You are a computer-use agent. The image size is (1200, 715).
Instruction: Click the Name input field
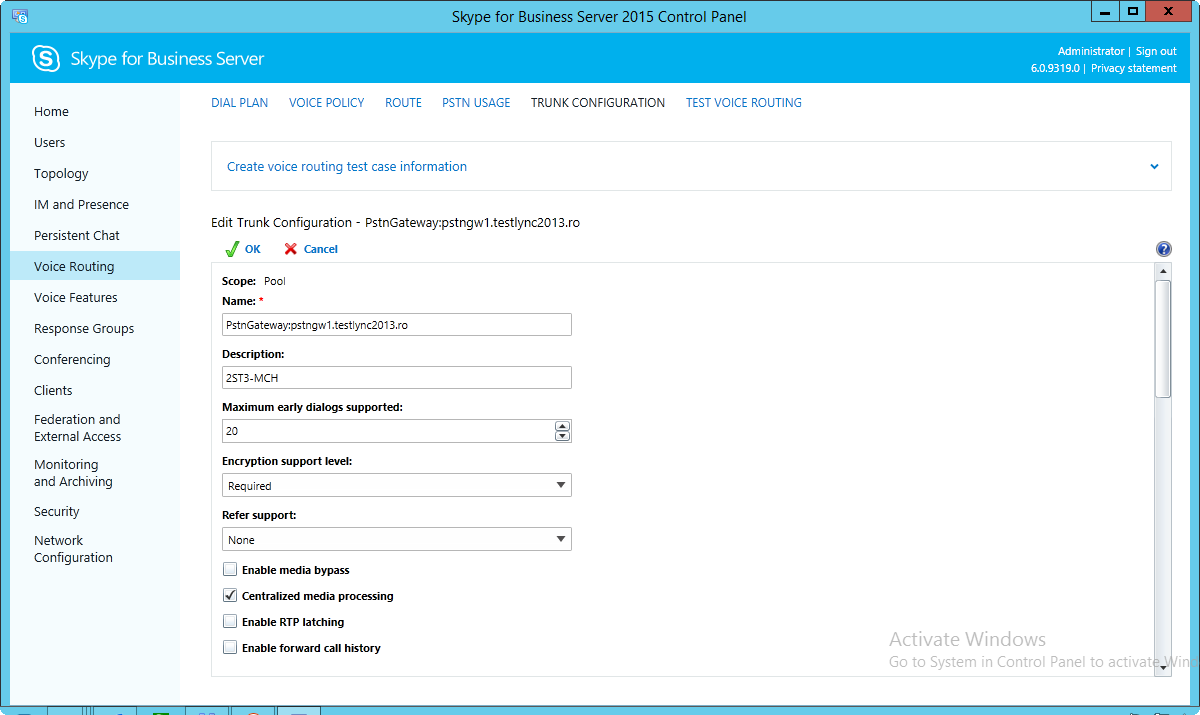pyautogui.click(x=397, y=324)
